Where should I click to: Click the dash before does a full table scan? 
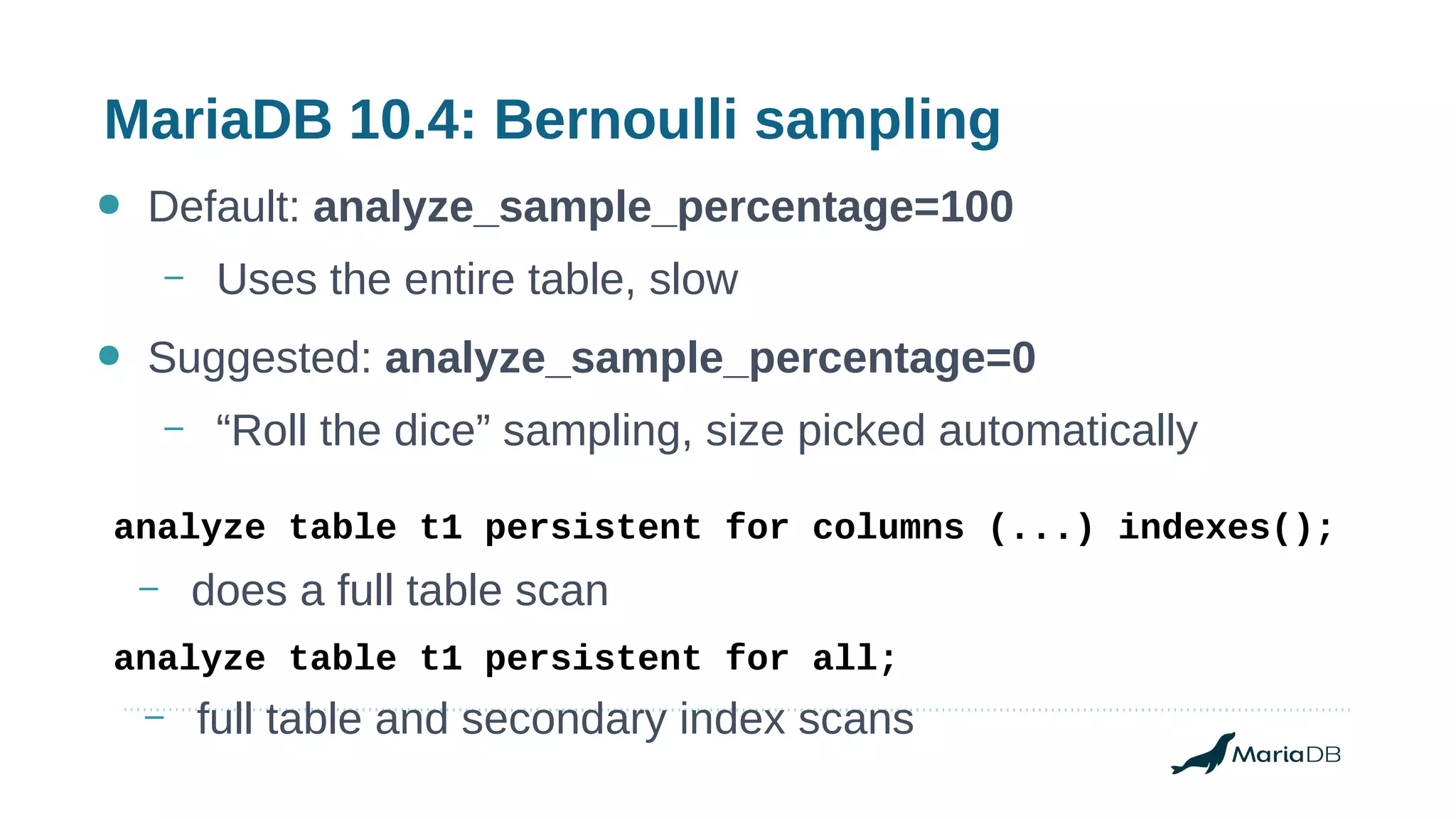(x=148, y=588)
